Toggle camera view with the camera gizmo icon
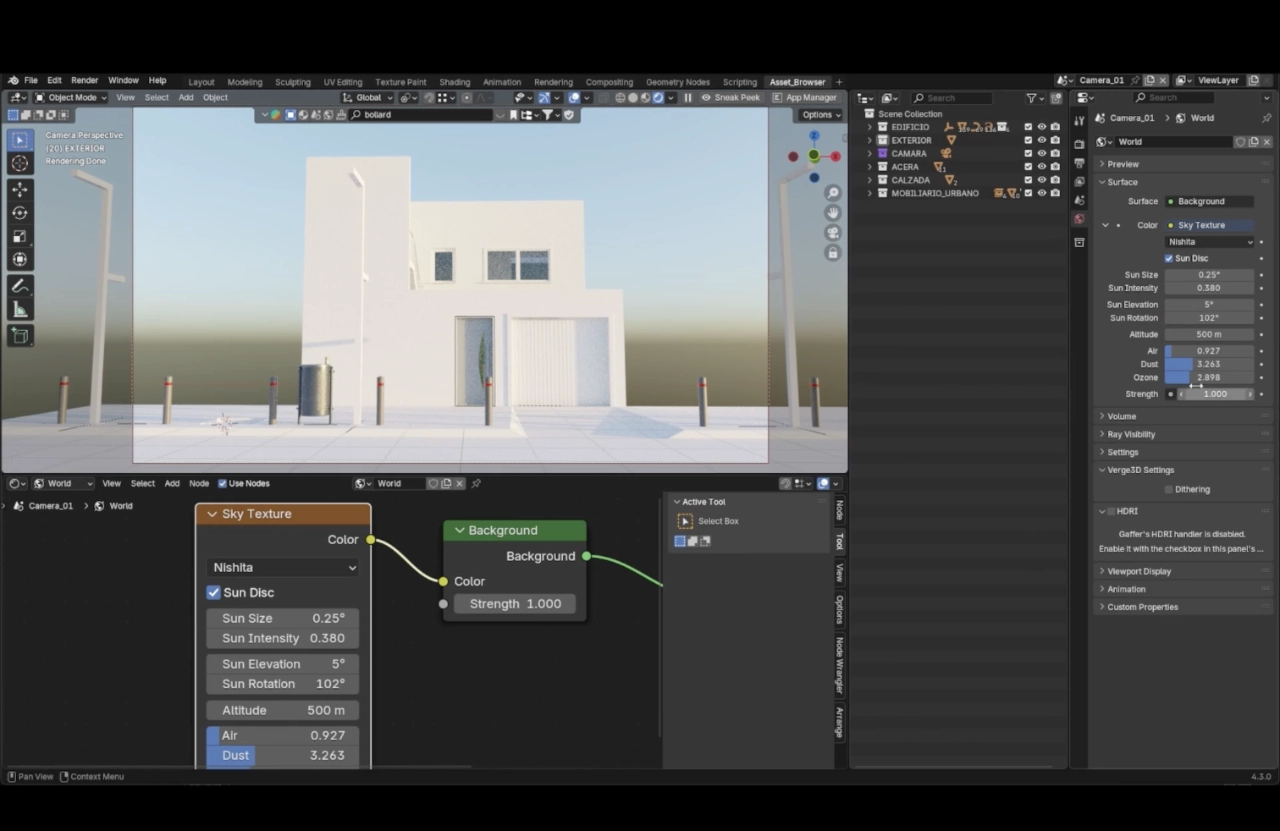The height and width of the screenshot is (831, 1280). [832, 233]
